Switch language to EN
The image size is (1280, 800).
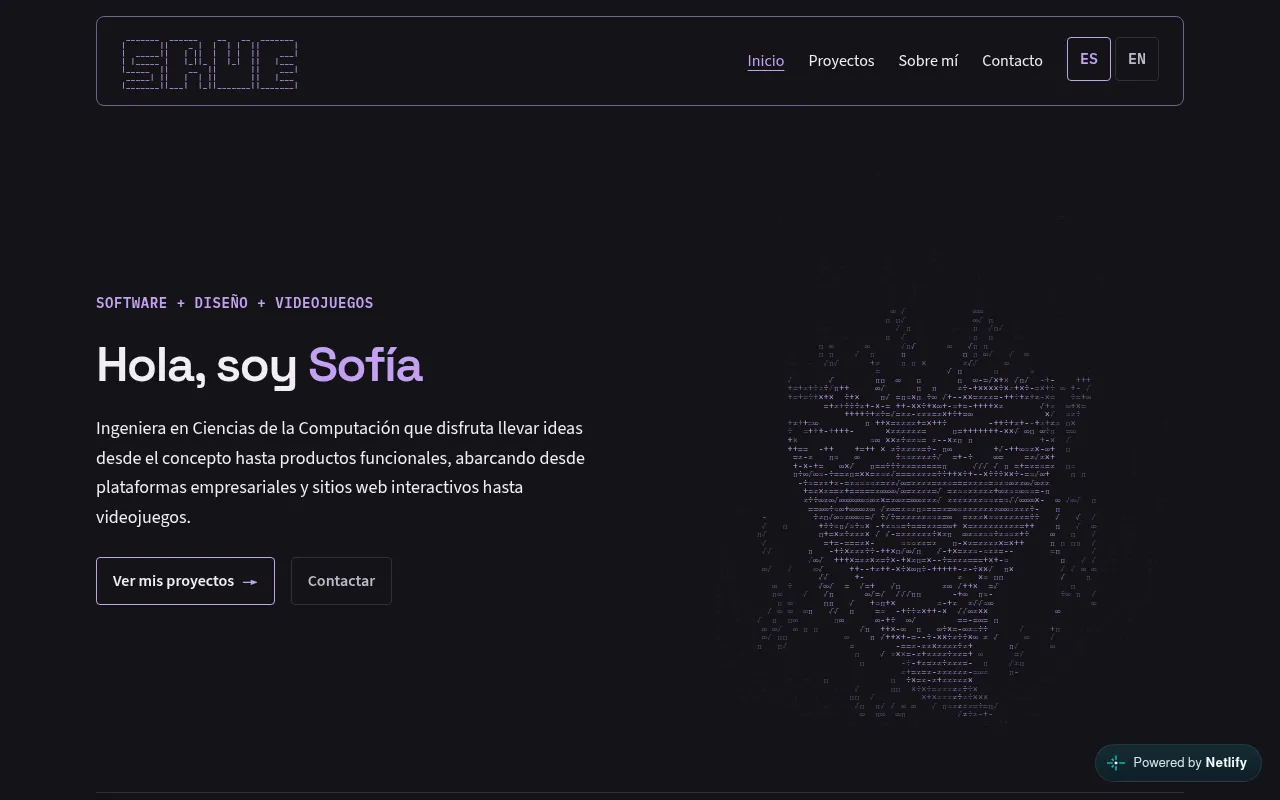click(1137, 59)
